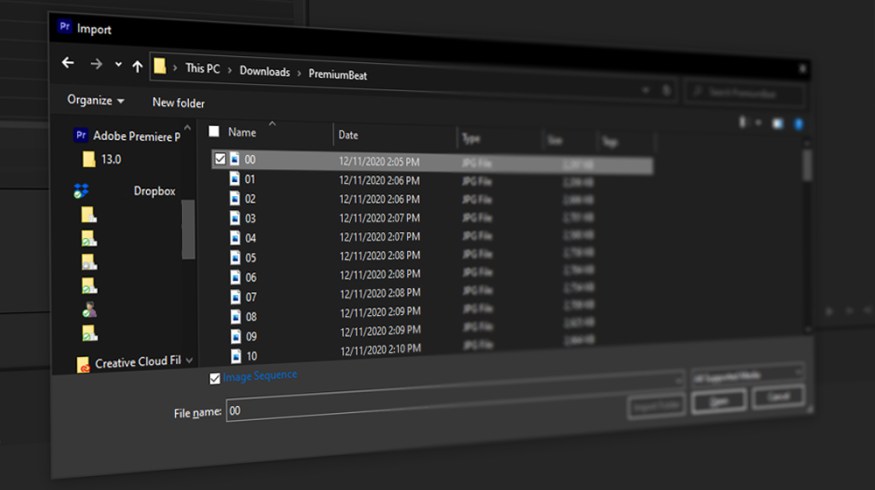Sort files by Size column
Screen dimensions: 875x490
(x=555, y=141)
